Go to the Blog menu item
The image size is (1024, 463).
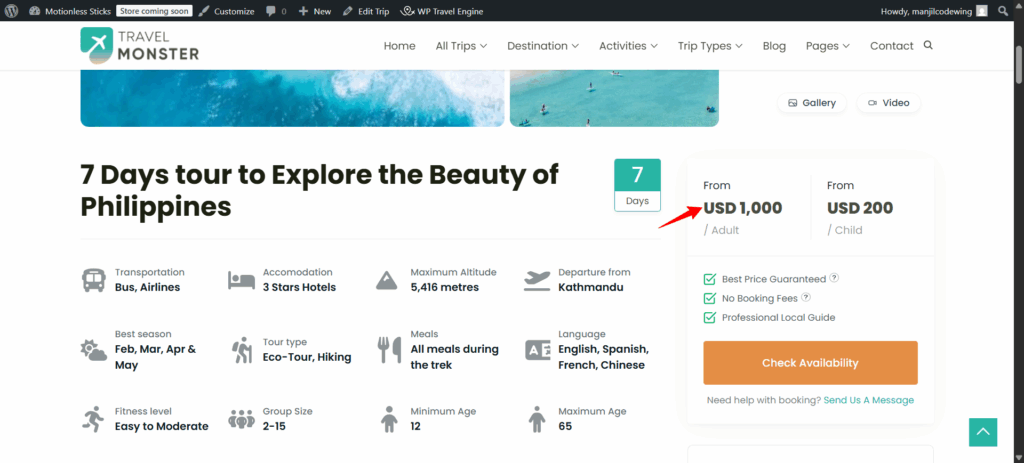point(774,46)
